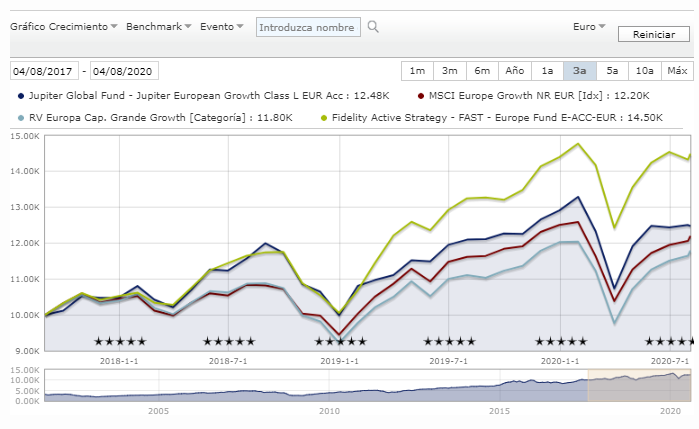
Task: Click the RV Europa category legend dot
Action: (x=22, y=117)
